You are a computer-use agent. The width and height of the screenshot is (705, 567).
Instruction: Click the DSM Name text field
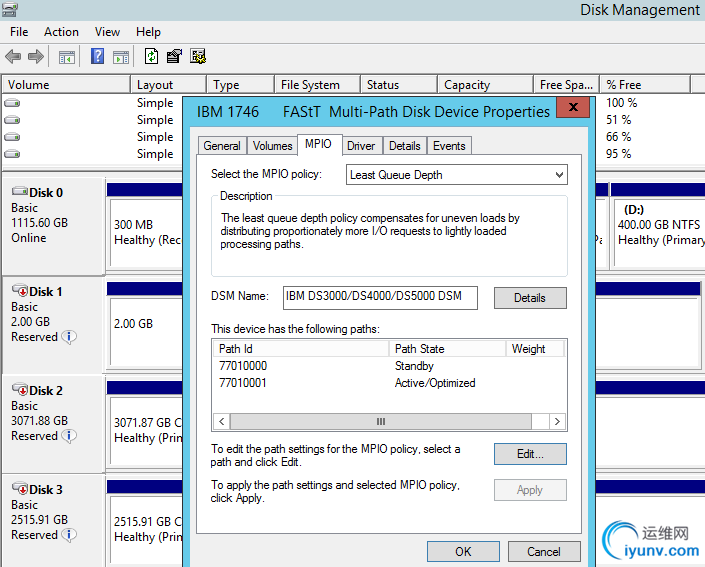(380, 298)
